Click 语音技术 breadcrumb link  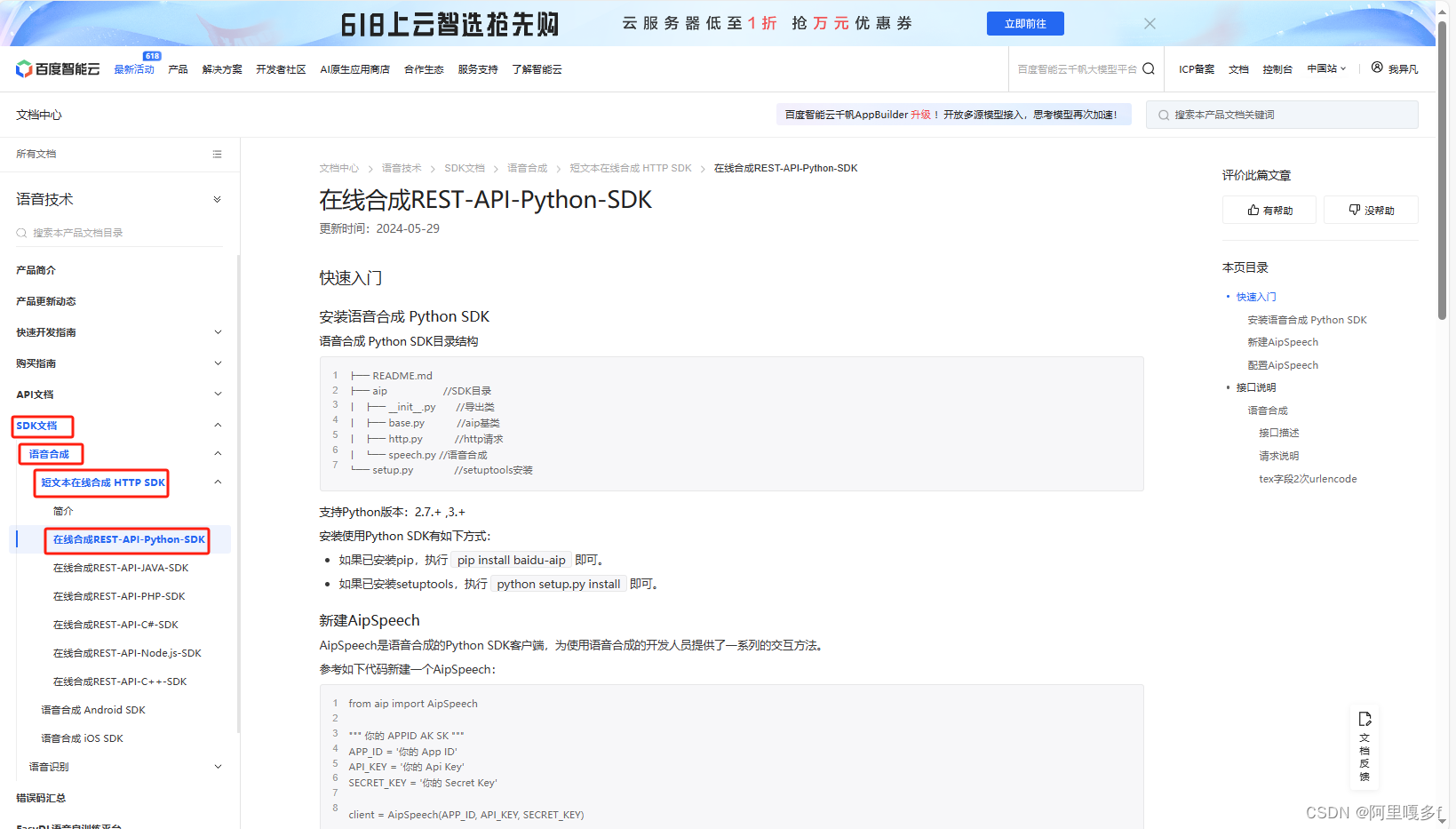coord(402,168)
